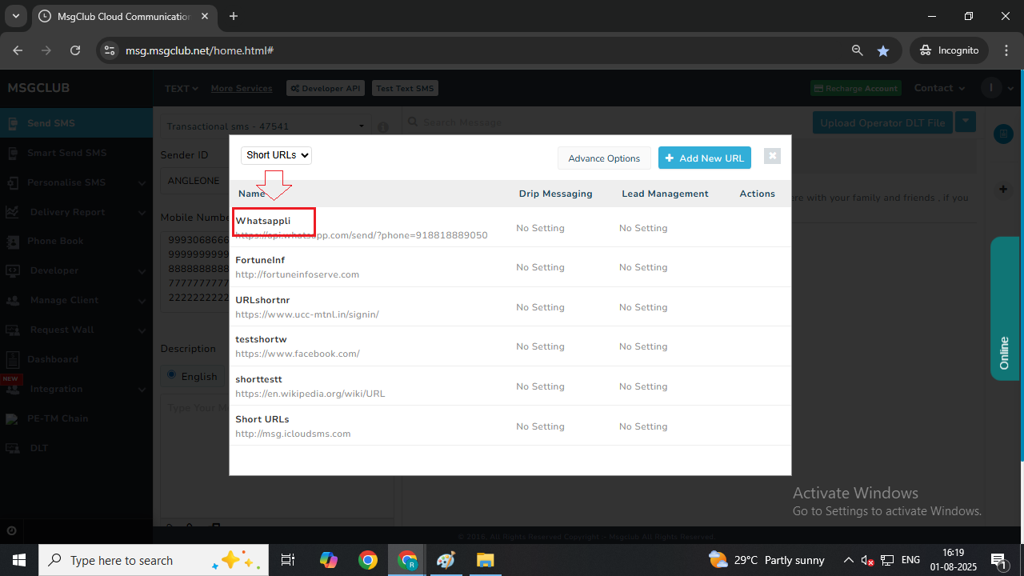
Task: Click the facebook.com URL text
Action: 297,353
